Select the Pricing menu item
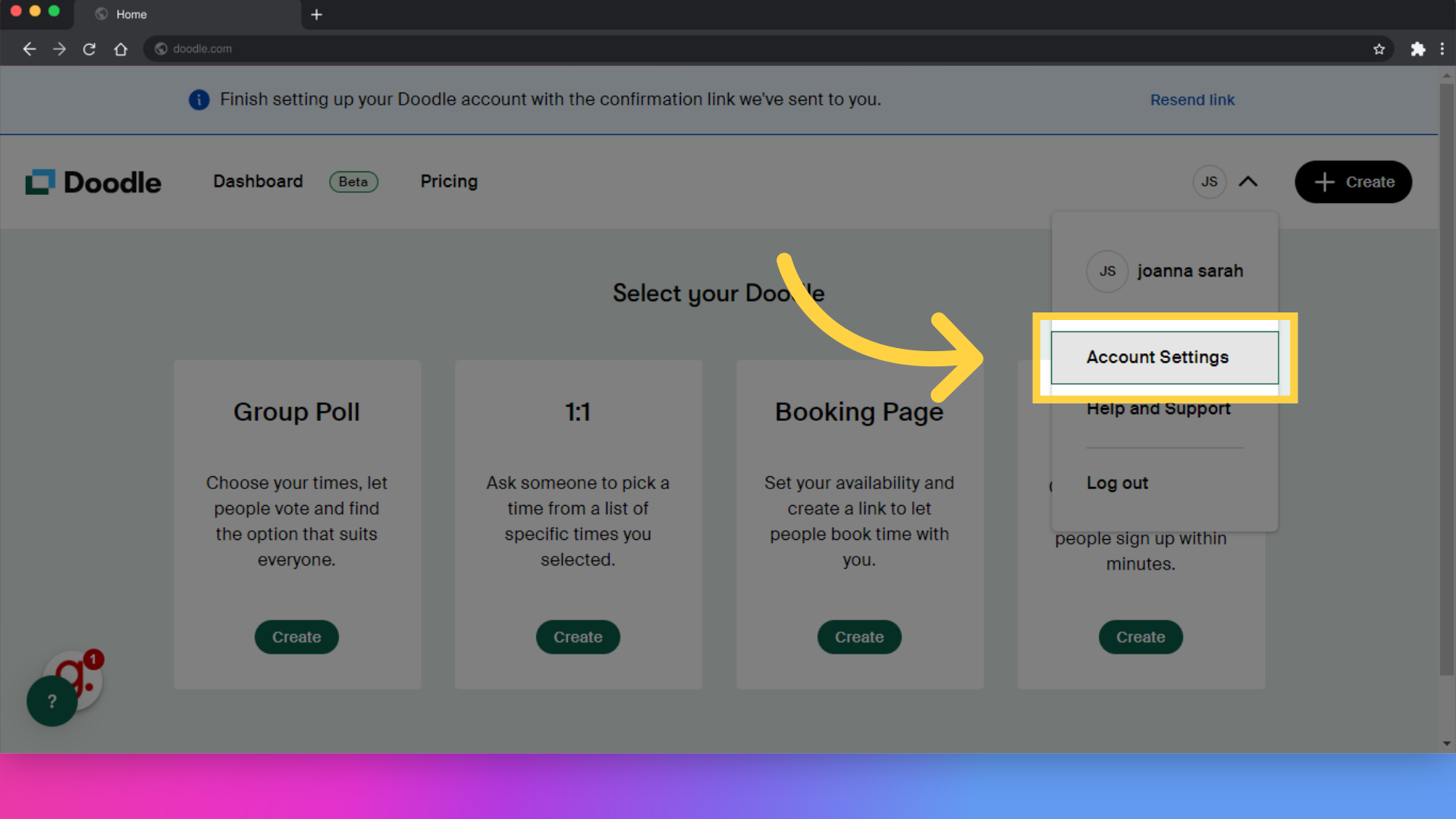This screenshot has width=1456, height=819. (x=448, y=181)
